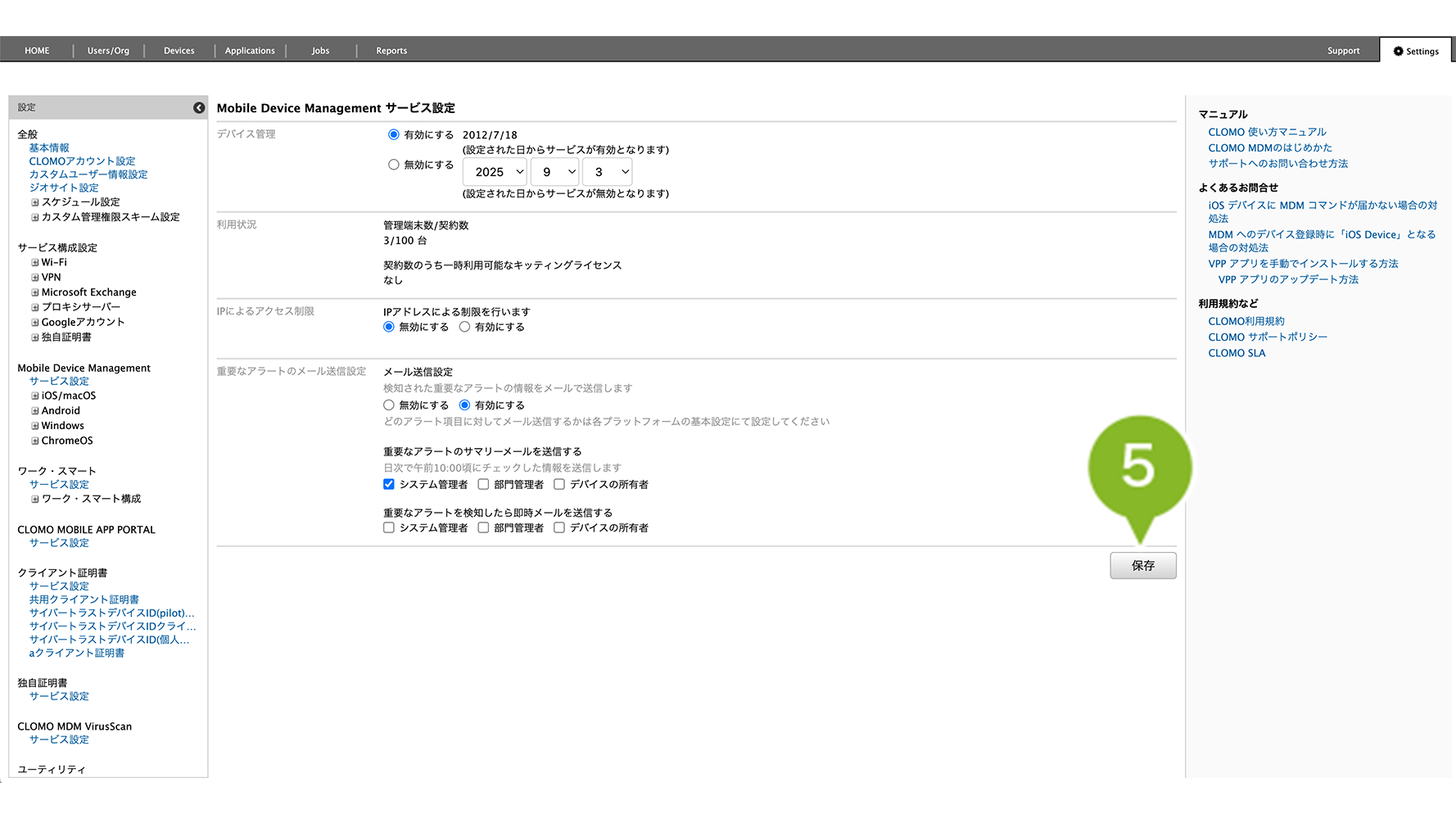Viewport: 1456px width, 819px height.
Task: Open CLOMO 使い方マニュアル link
Action: [x=1267, y=132]
